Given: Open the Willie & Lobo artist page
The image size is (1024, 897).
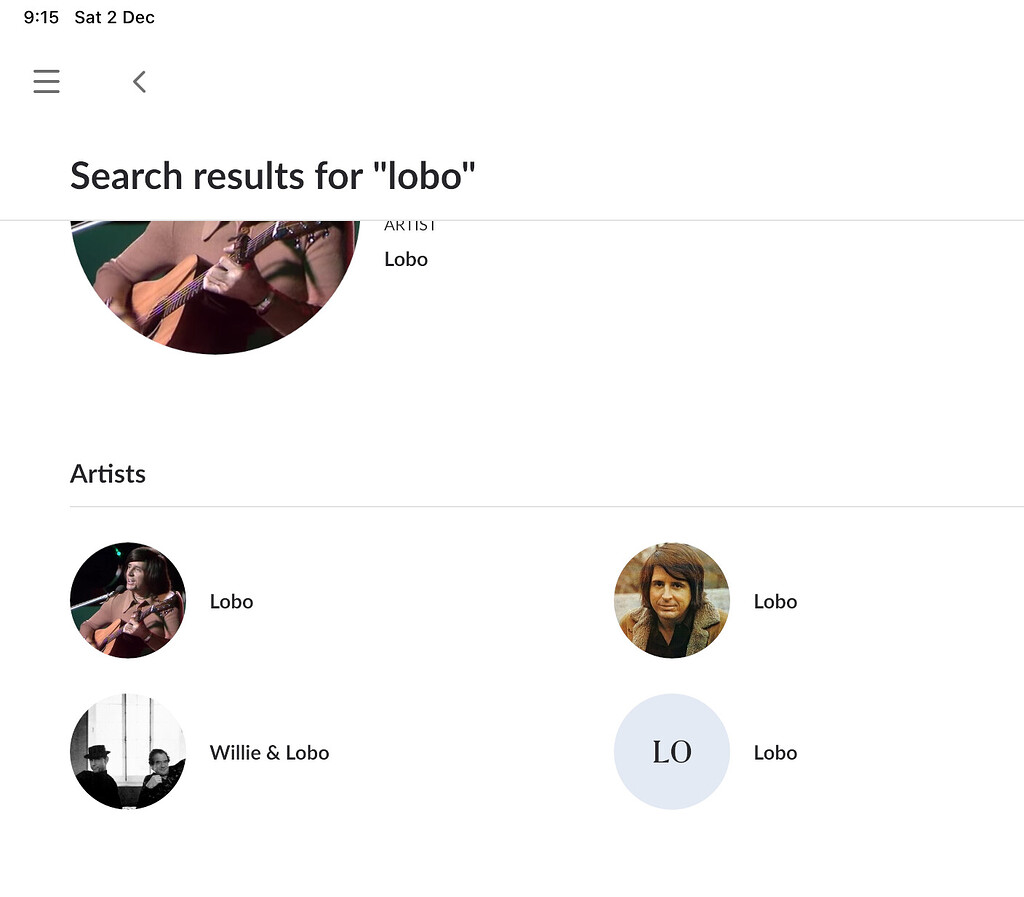Looking at the screenshot, I should 269,752.
